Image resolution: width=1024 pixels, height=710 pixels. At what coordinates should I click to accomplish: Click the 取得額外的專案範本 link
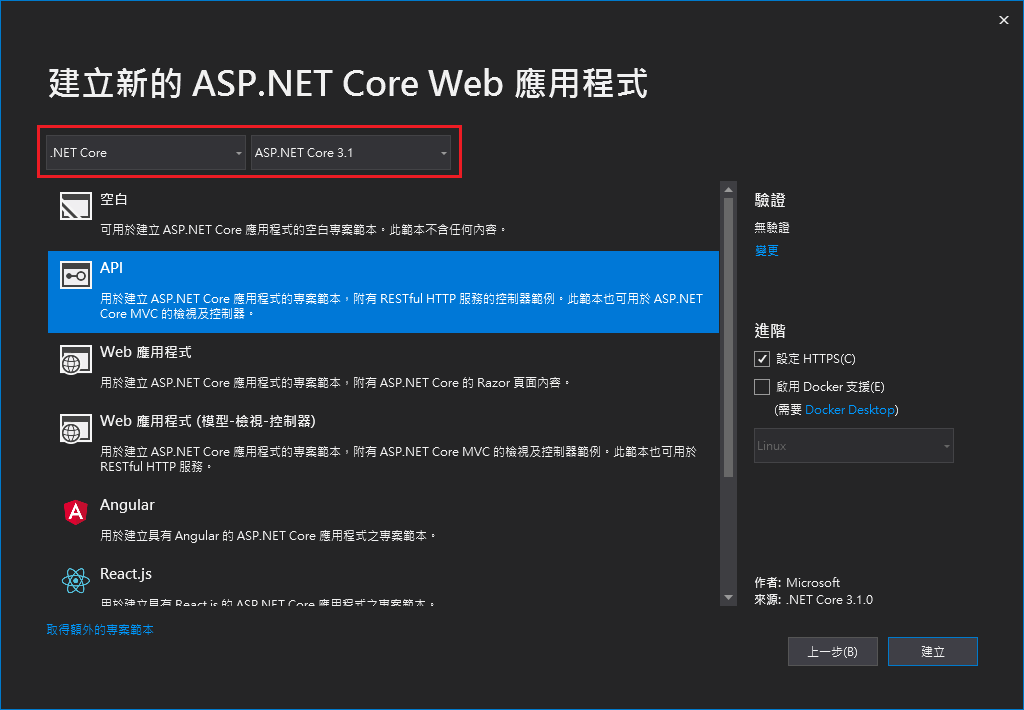pyautogui.click(x=100, y=630)
